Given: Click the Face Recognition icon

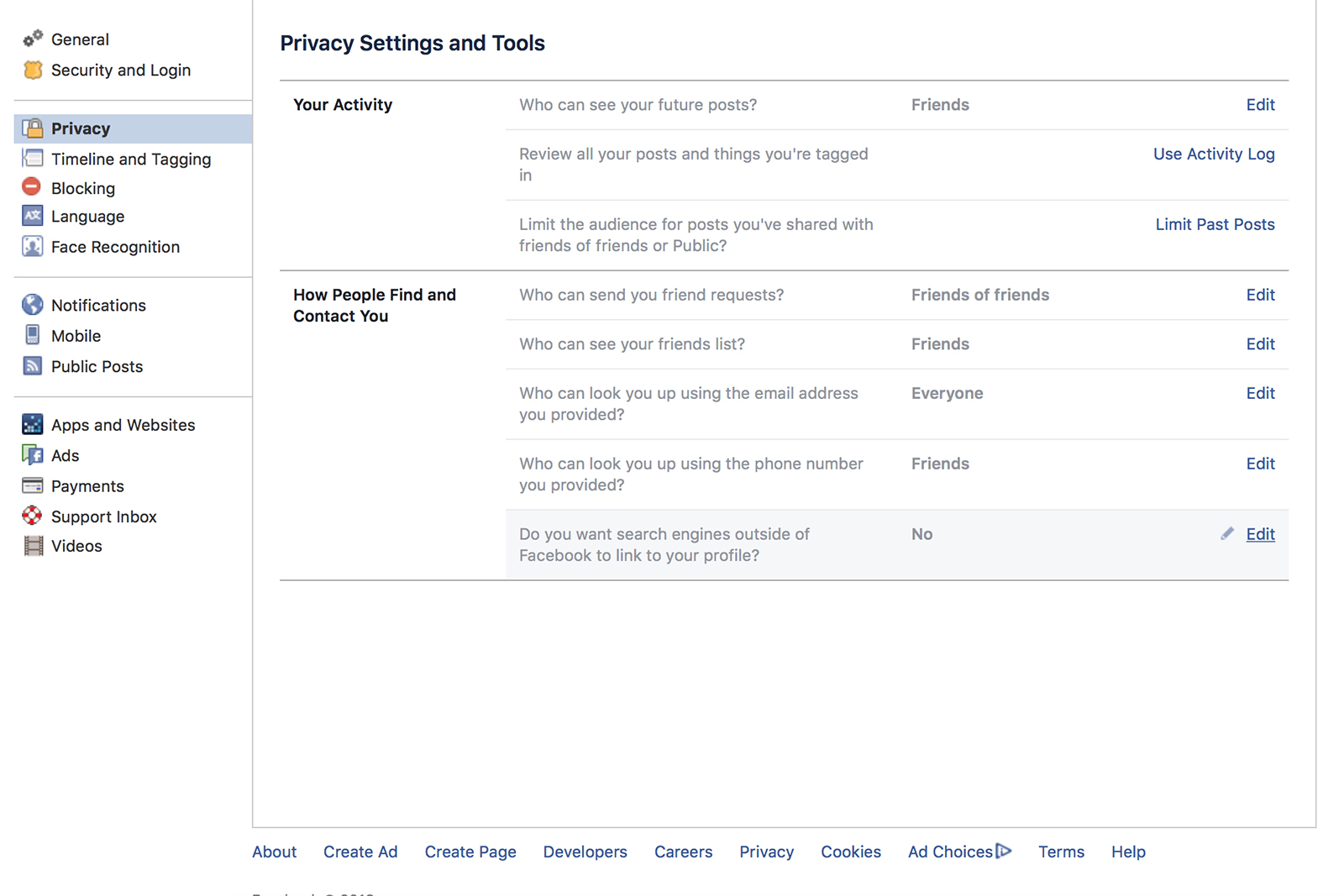Looking at the screenshot, I should point(33,246).
